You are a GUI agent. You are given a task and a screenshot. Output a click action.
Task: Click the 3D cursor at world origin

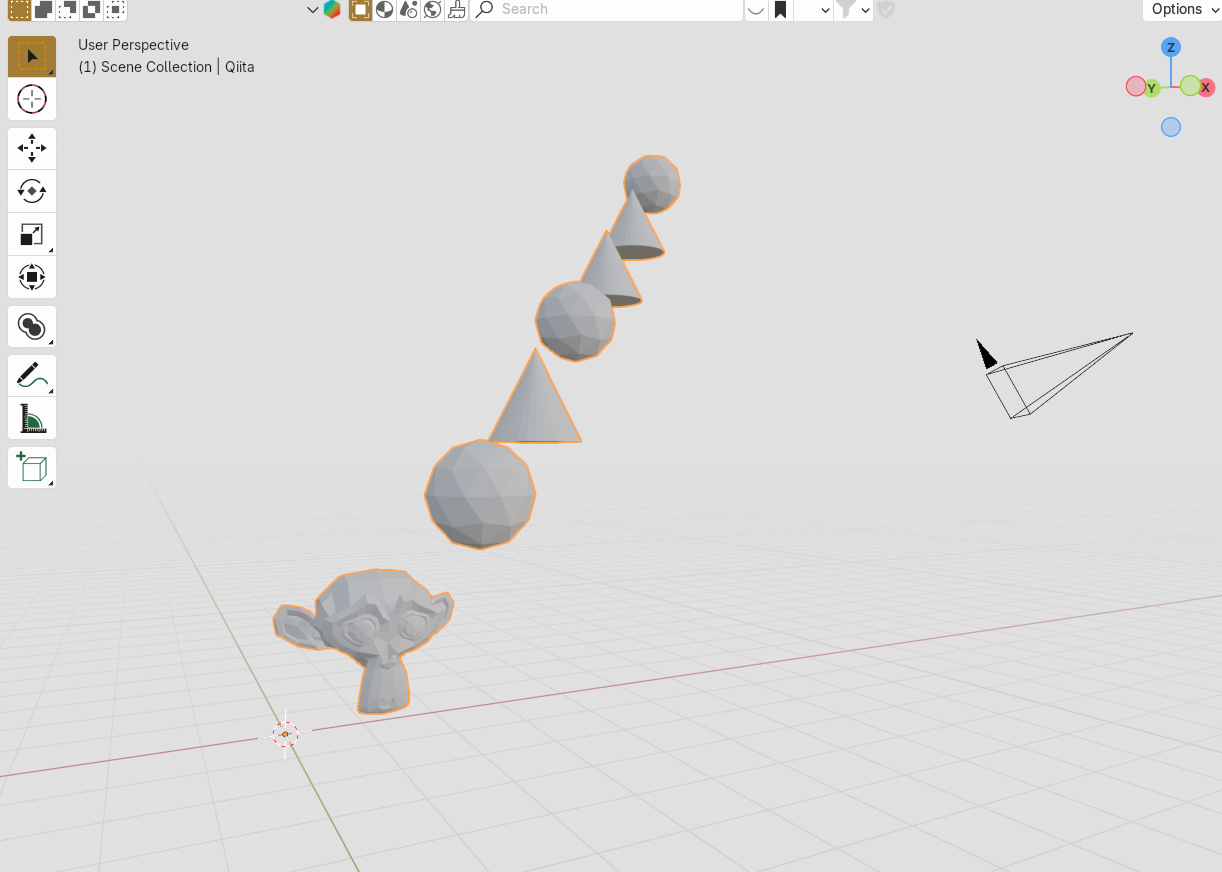point(285,734)
